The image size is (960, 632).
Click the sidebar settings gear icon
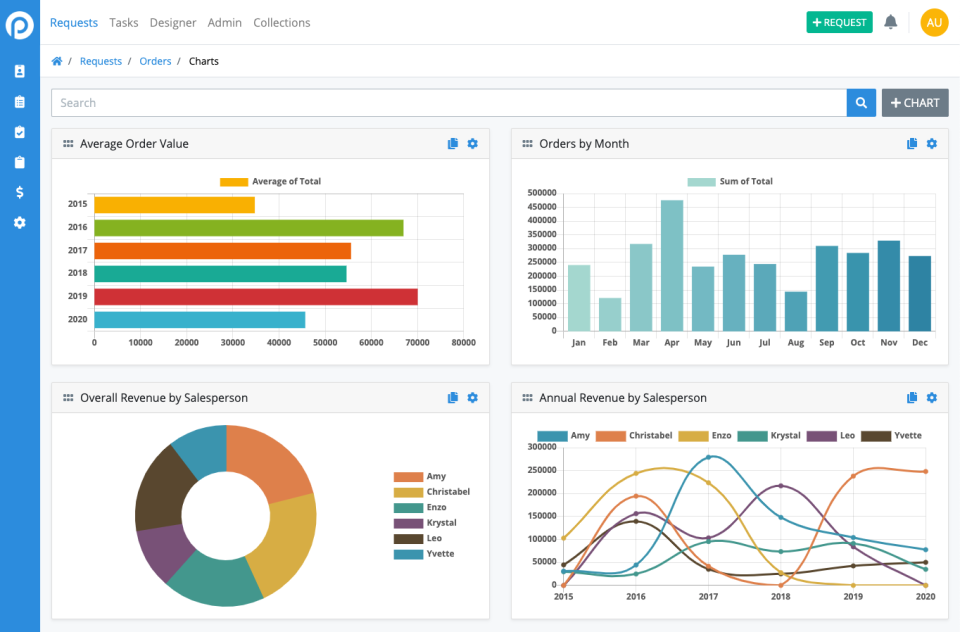click(20, 222)
